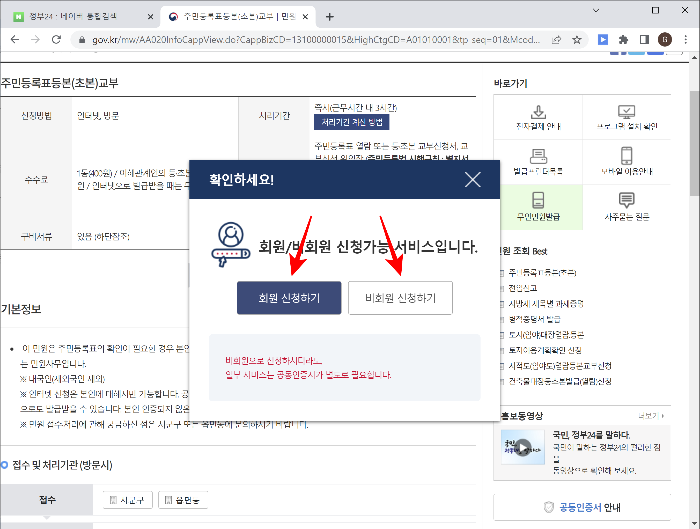Open 건축물대장등초본발급(열람)신청 link
Image resolution: width=700 pixels, height=529 pixels.
tap(560, 381)
